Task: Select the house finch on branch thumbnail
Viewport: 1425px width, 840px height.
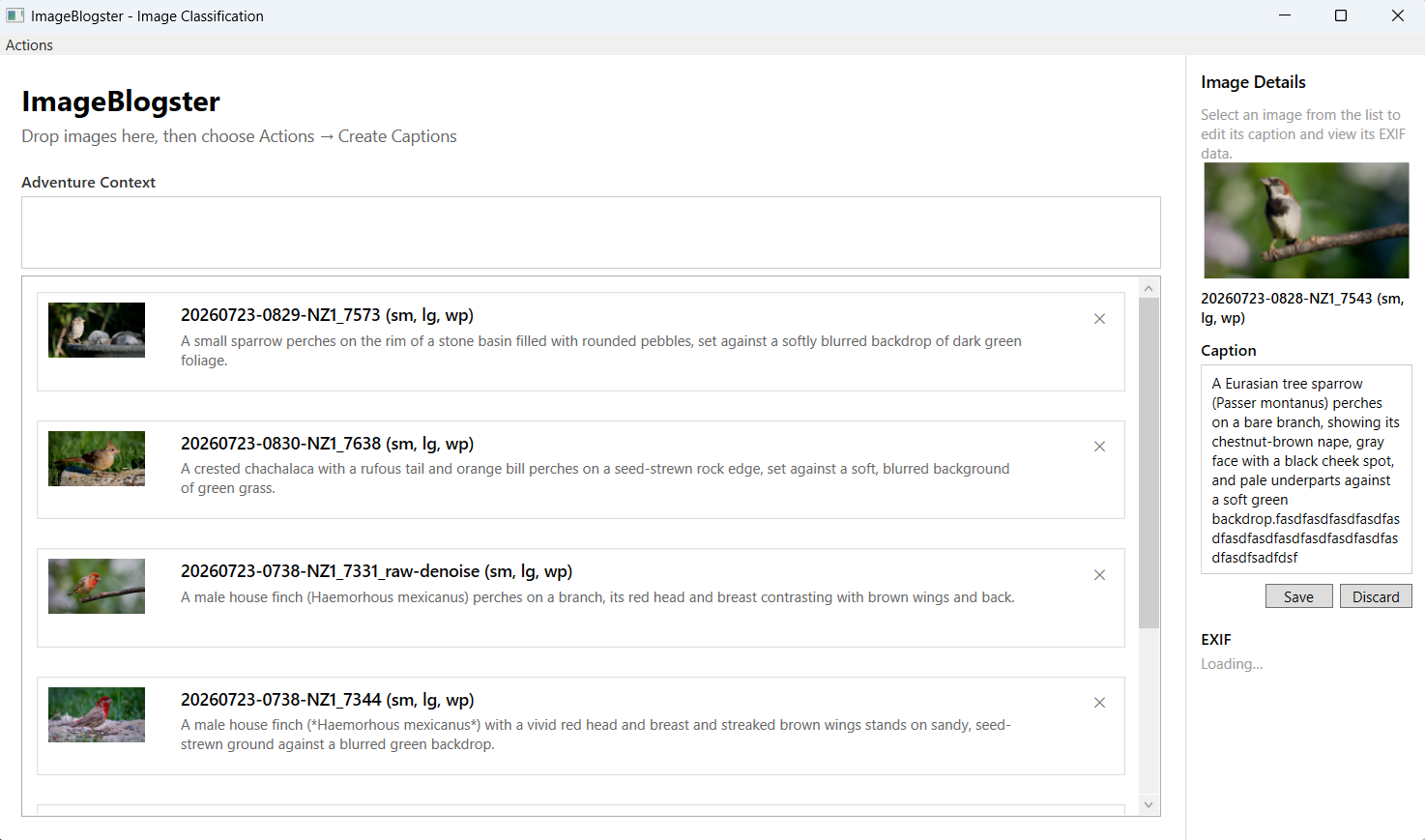Action: coord(97,587)
